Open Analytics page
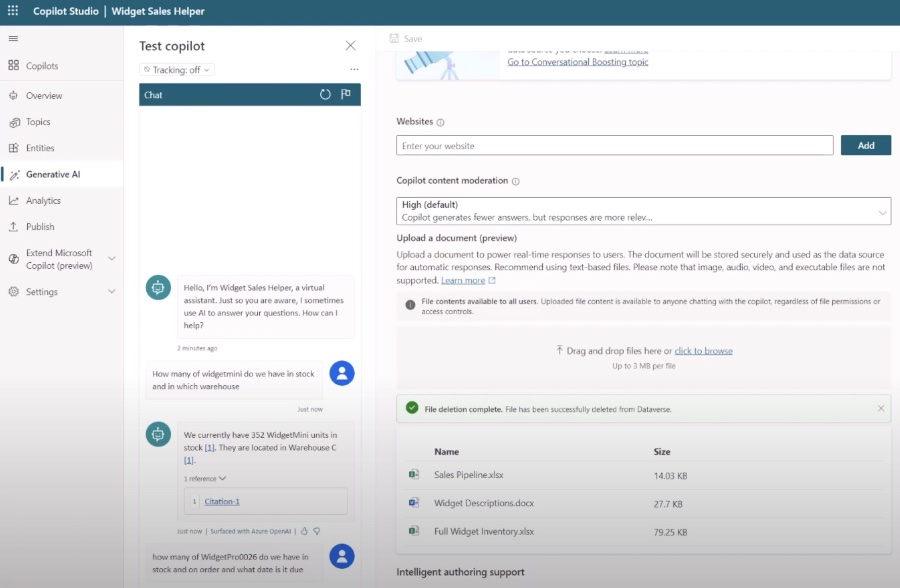Viewport: 900px width, 588px height. (43, 200)
